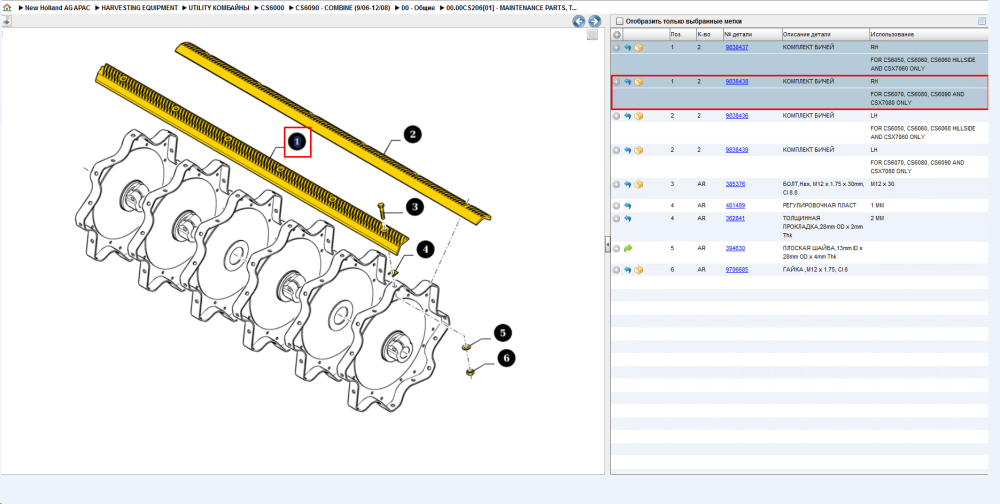Go to the home page icon
The image size is (1000, 504).
coord(7,8)
